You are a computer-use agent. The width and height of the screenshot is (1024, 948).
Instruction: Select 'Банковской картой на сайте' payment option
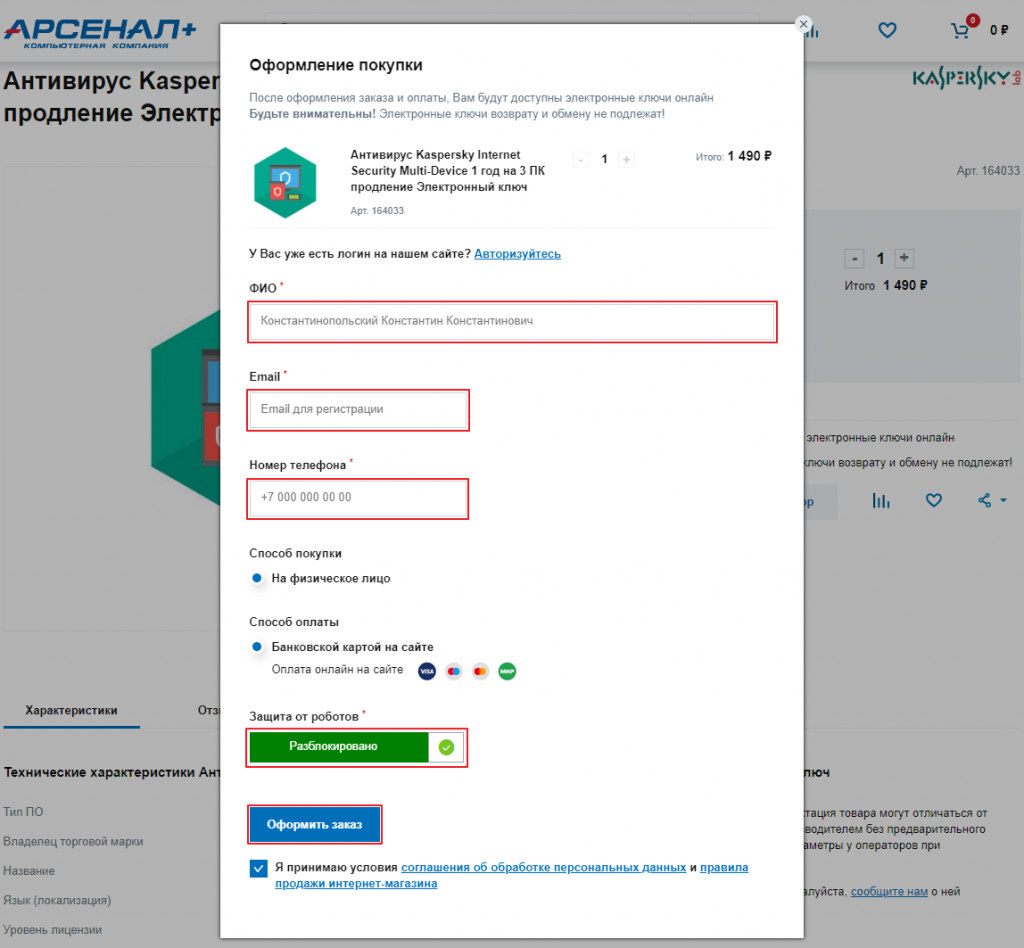click(257, 646)
